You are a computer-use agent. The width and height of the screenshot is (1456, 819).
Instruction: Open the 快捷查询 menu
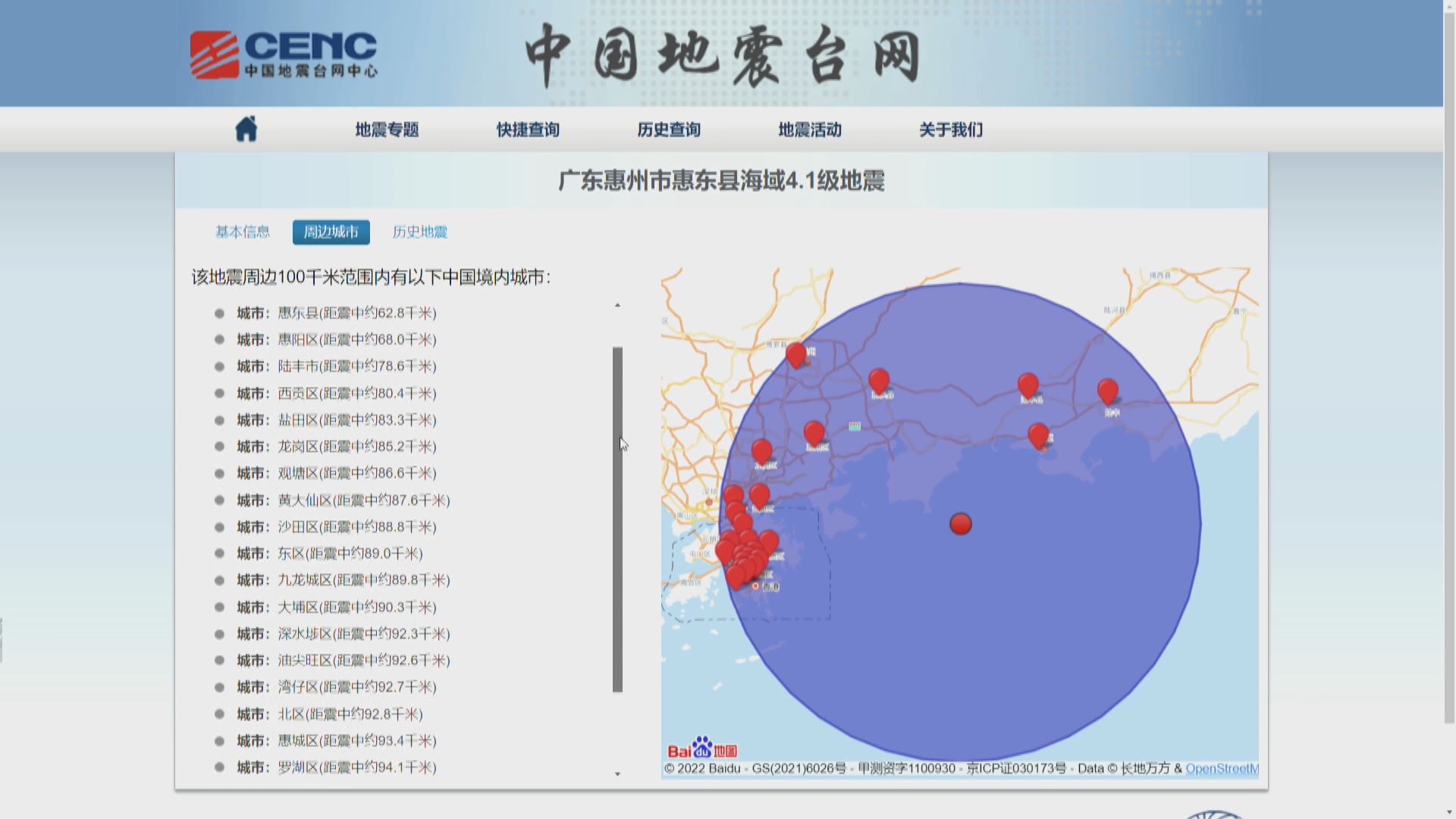528,130
